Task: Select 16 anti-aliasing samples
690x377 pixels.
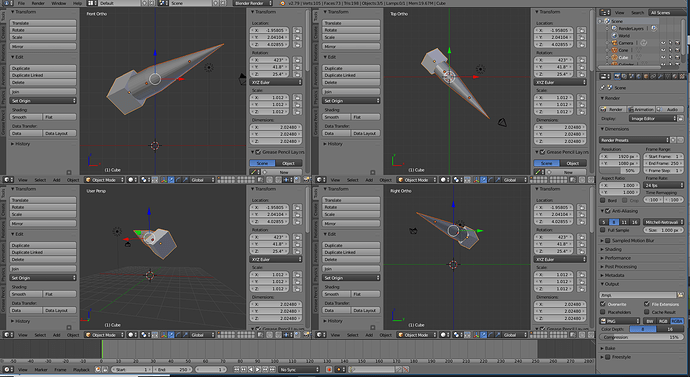Action: (634, 222)
